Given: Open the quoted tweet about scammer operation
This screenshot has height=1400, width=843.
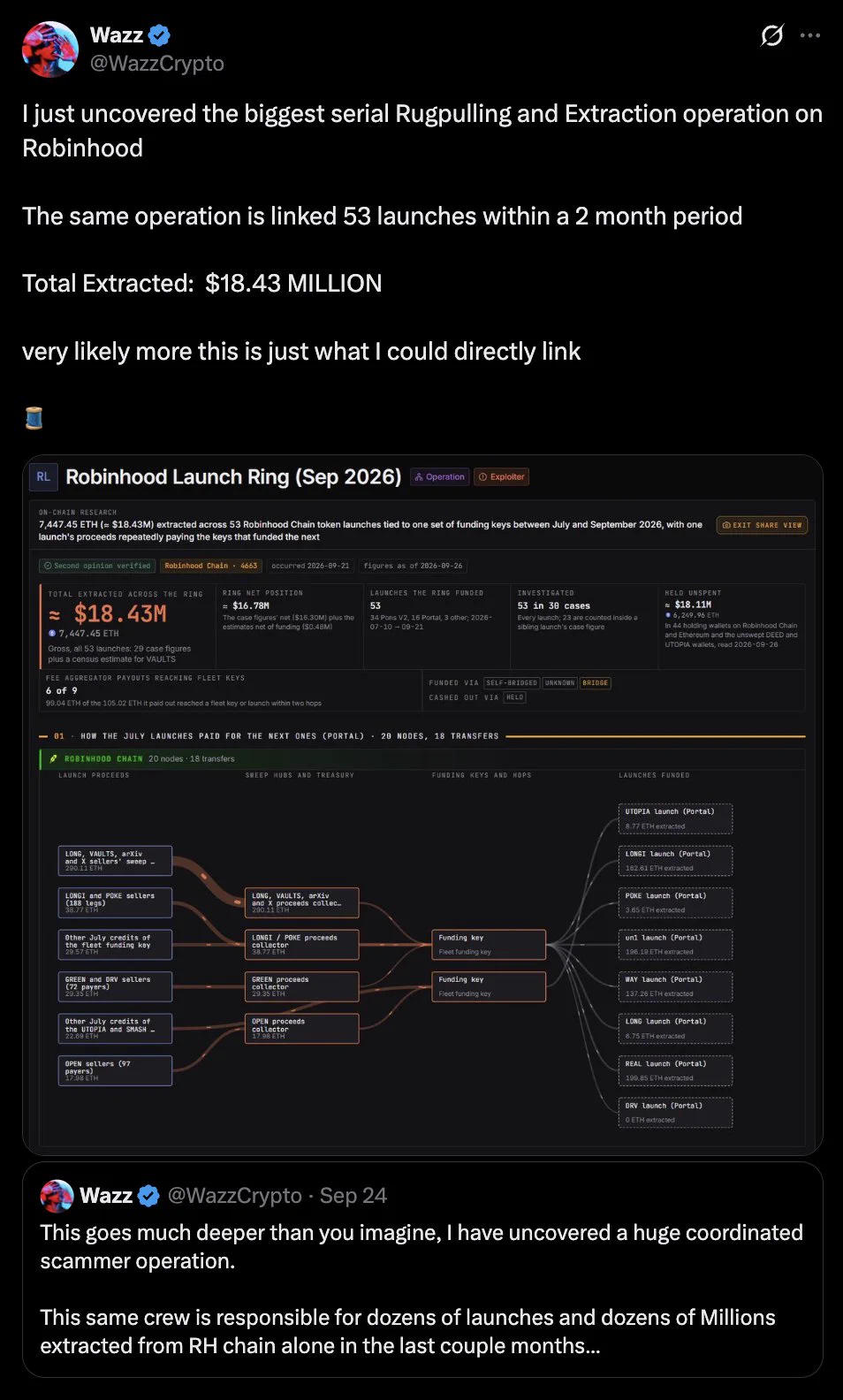Looking at the screenshot, I should (422, 1269).
